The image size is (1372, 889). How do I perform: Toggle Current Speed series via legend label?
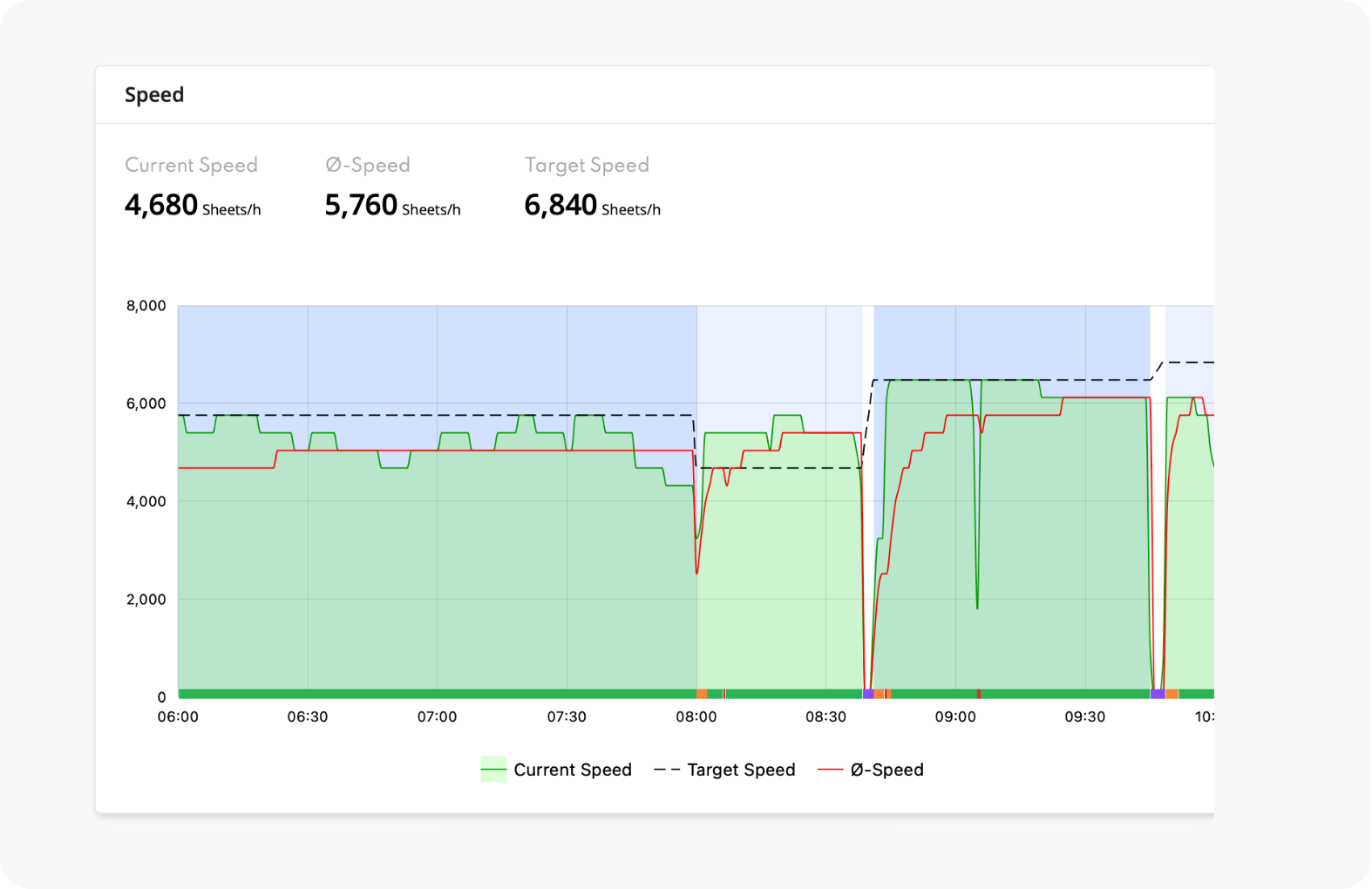coord(573,770)
